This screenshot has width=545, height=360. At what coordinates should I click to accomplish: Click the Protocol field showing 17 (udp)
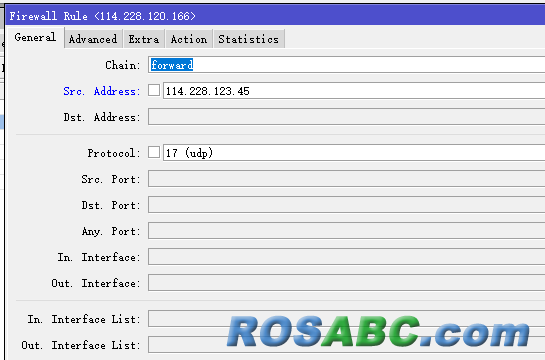354,153
